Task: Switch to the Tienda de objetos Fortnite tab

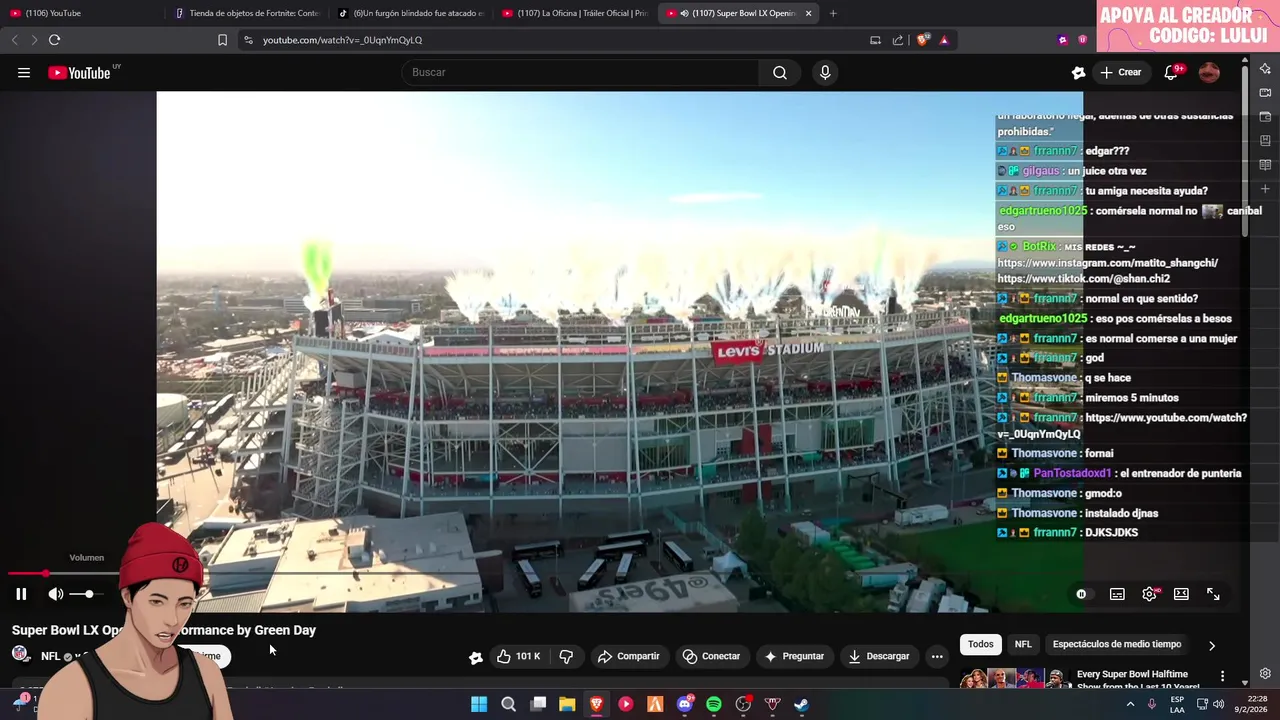Action: point(246,13)
